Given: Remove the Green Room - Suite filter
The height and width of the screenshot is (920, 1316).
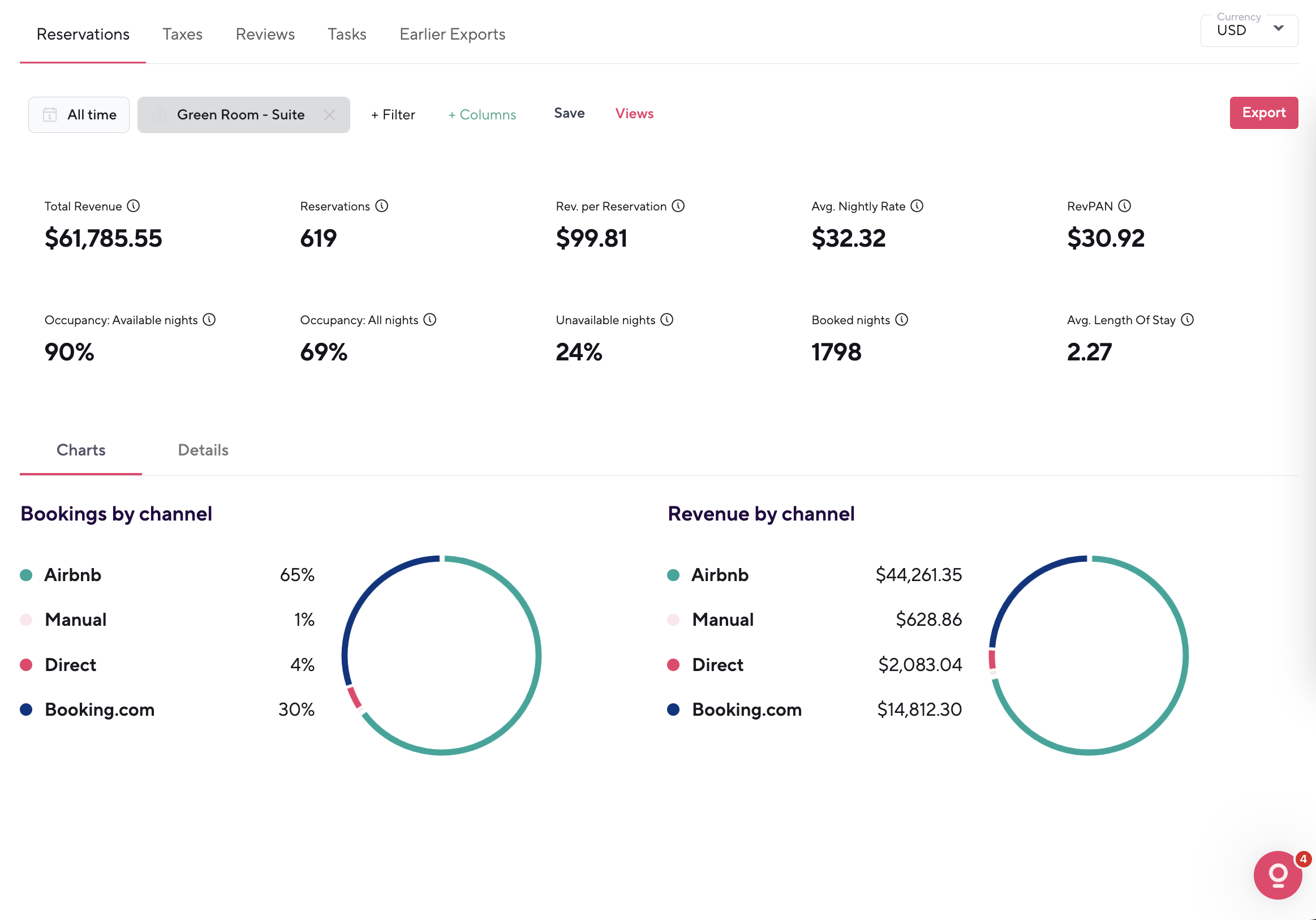Looking at the screenshot, I should (x=330, y=115).
